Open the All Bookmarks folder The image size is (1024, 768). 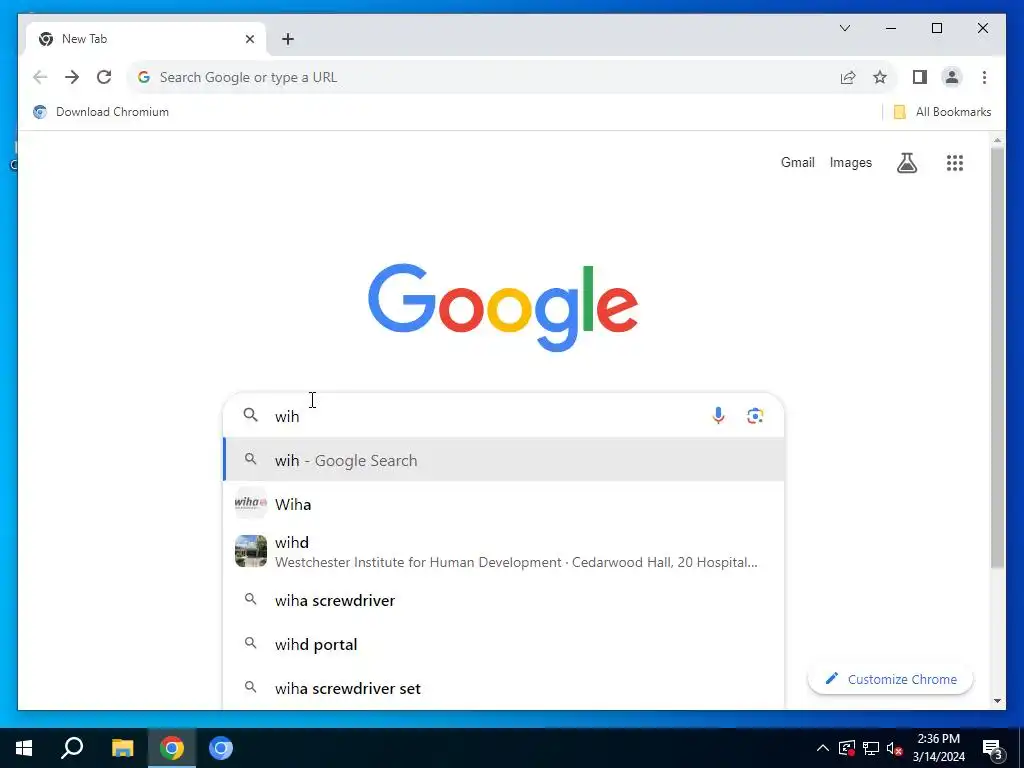click(x=942, y=112)
